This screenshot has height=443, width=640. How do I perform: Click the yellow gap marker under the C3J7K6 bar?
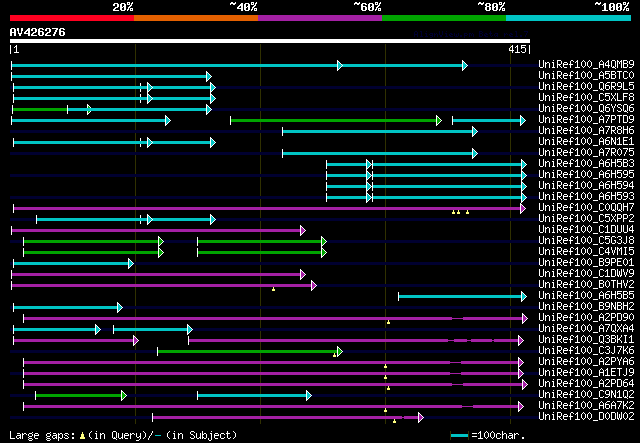(334, 355)
